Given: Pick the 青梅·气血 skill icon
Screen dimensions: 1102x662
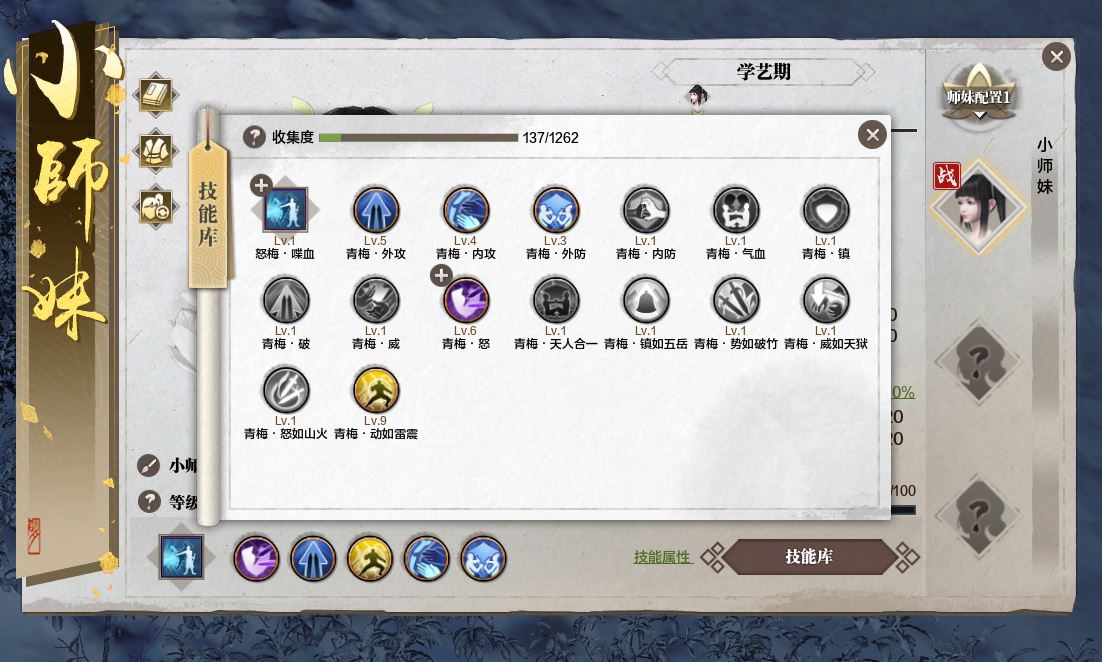Looking at the screenshot, I should (x=735, y=209).
